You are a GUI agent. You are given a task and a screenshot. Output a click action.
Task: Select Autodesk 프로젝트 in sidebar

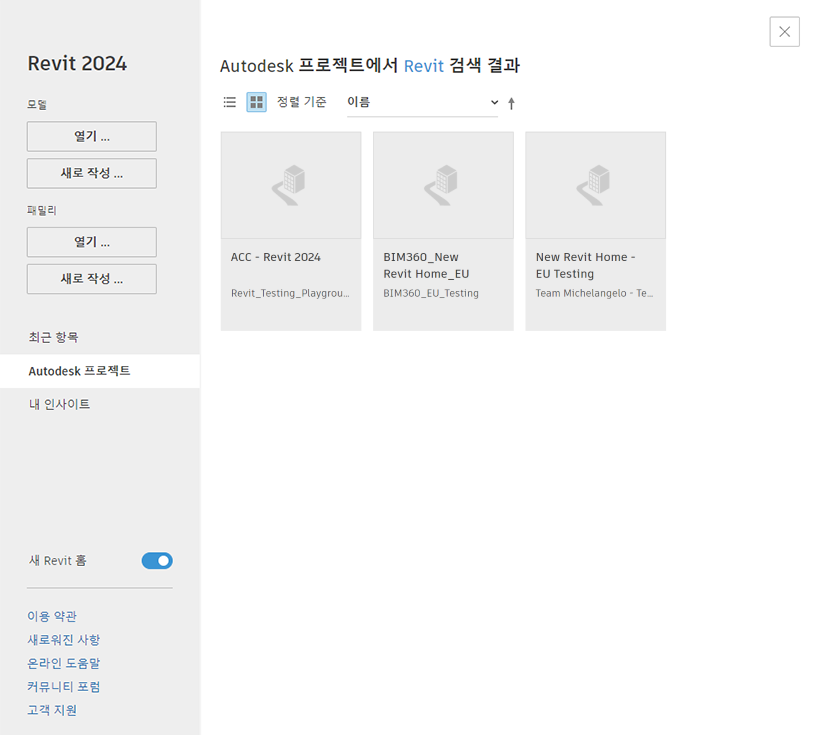pyautogui.click(x=100, y=371)
